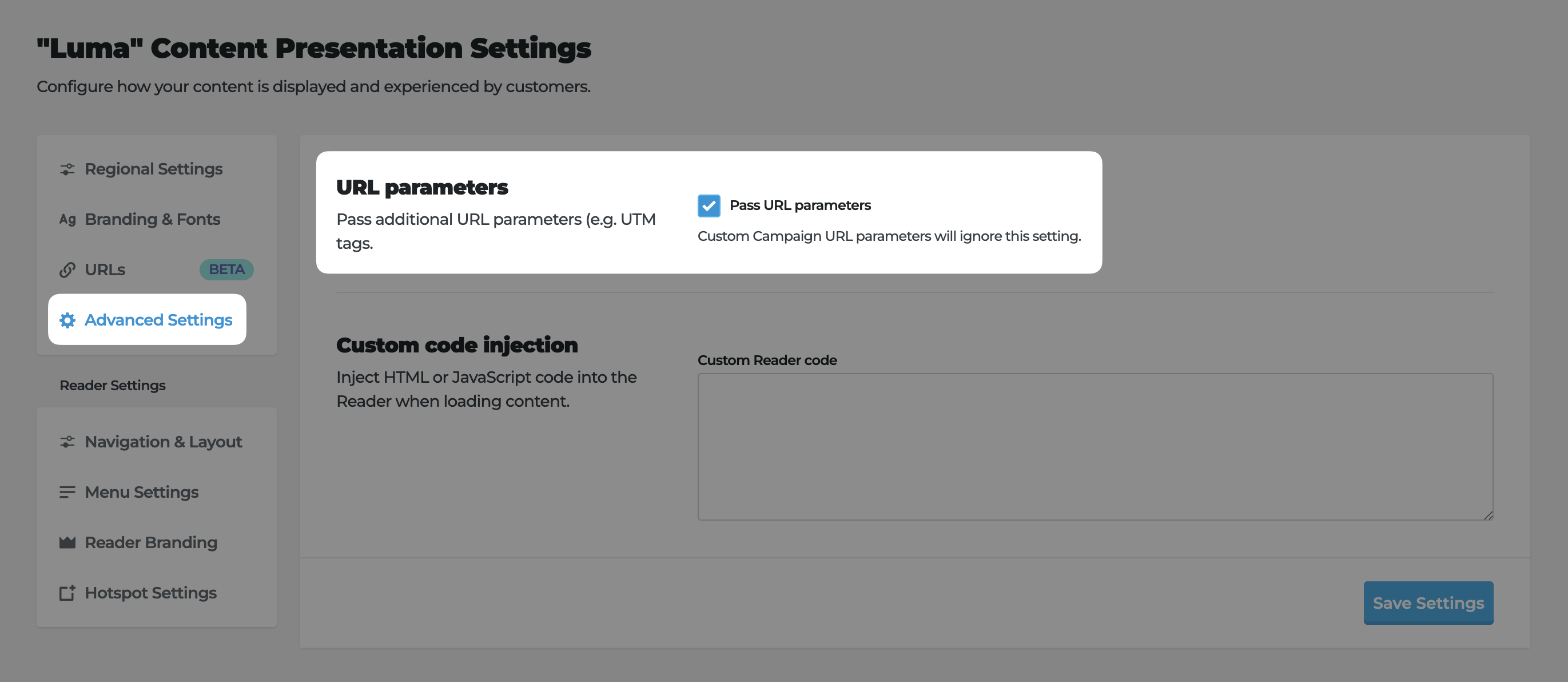
Task: Open Menu Settings page
Action: [x=141, y=492]
